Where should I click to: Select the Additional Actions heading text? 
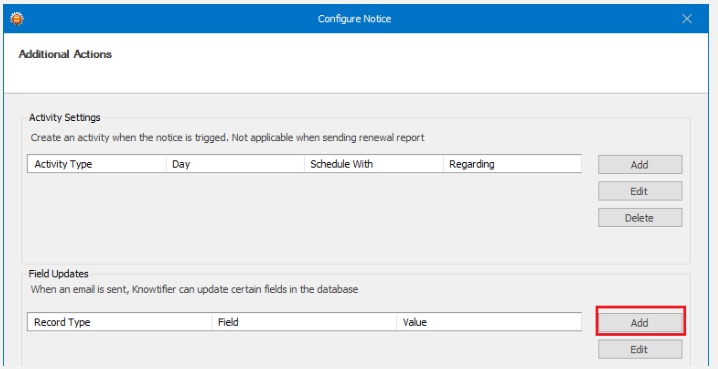coord(65,54)
